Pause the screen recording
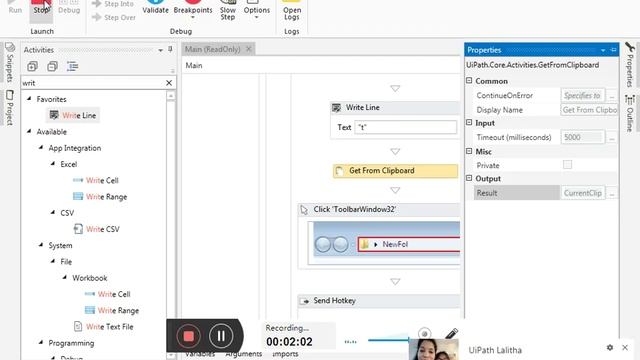Screen dimensions: 640x360 221,336
